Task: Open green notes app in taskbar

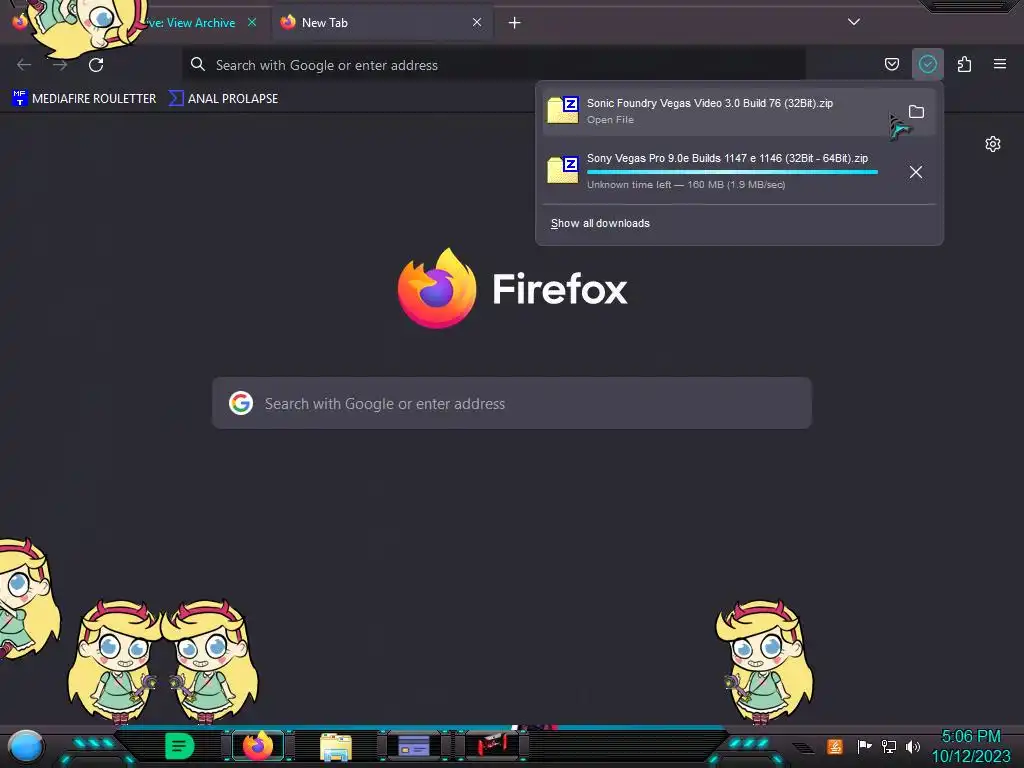Action: (x=180, y=746)
